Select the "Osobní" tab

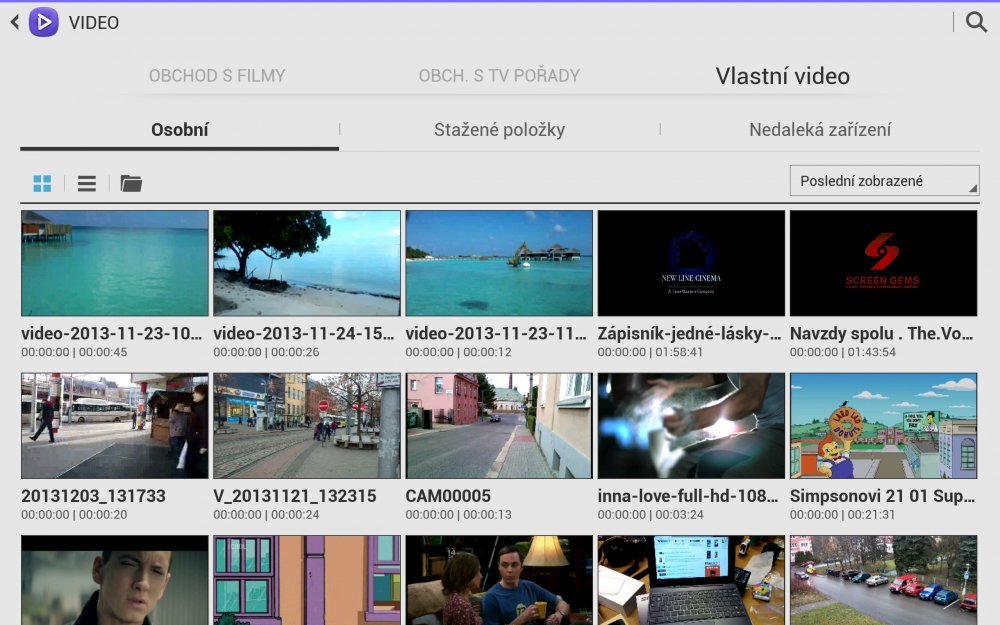pyautogui.click(x=180, y=129)
